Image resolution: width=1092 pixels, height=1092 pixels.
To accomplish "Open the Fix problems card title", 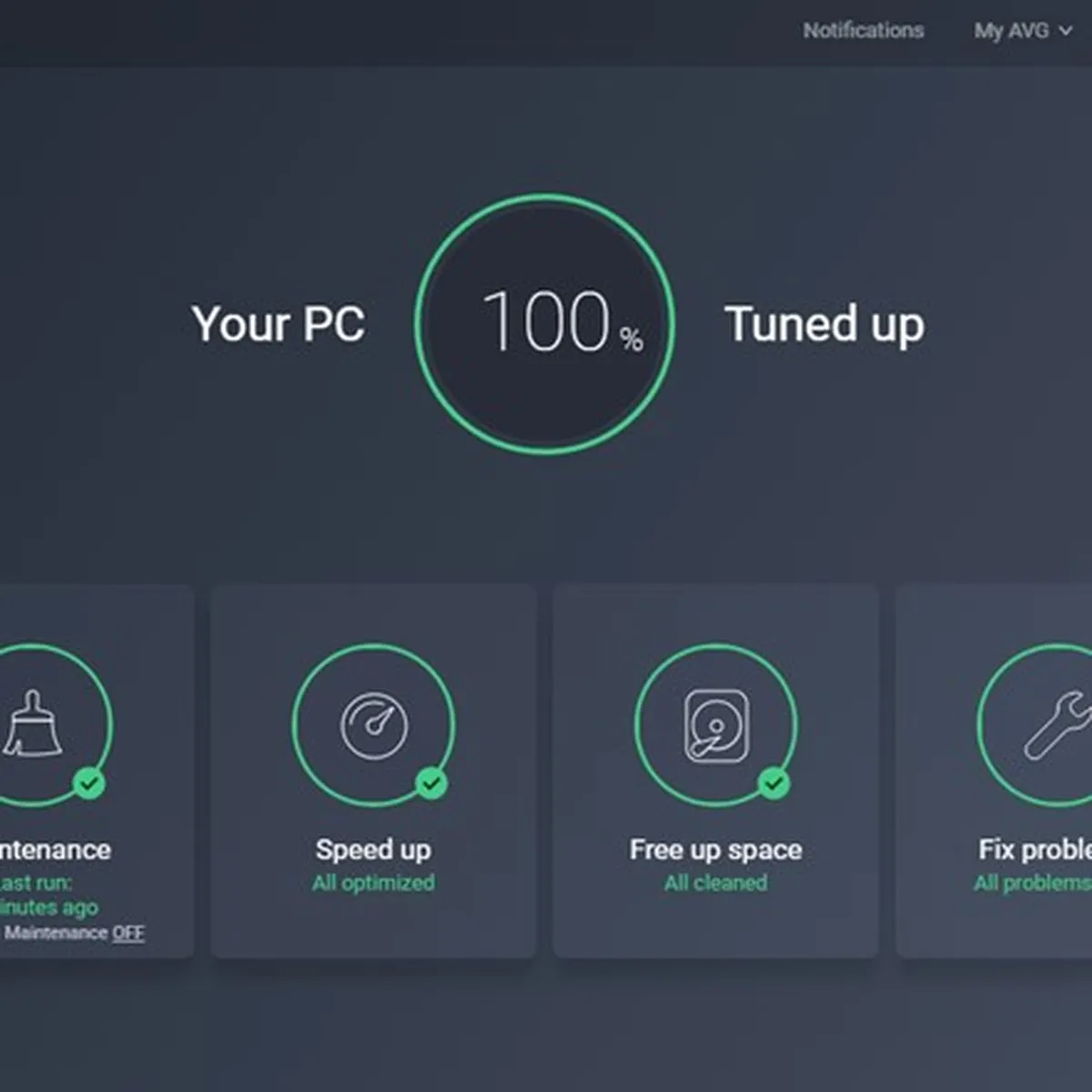I will coord(1035,850).
